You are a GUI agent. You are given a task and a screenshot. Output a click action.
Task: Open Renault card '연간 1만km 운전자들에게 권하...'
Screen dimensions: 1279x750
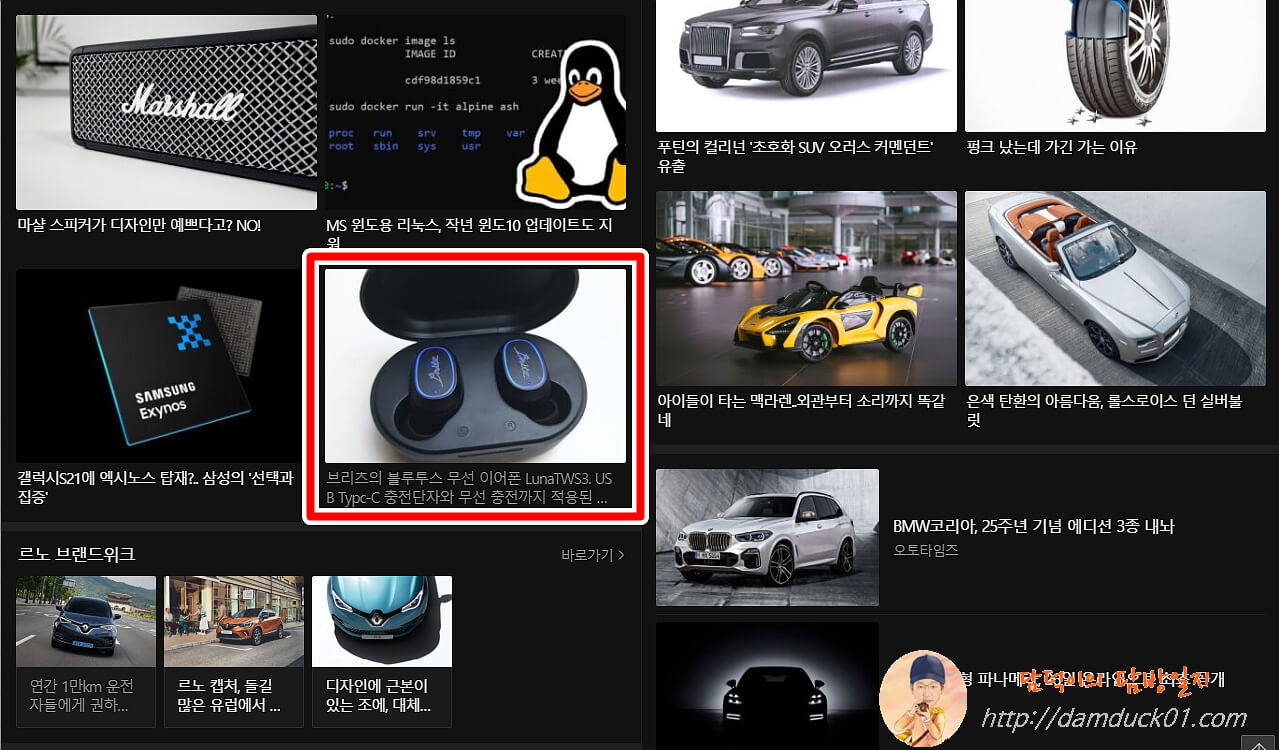[81, 696]
